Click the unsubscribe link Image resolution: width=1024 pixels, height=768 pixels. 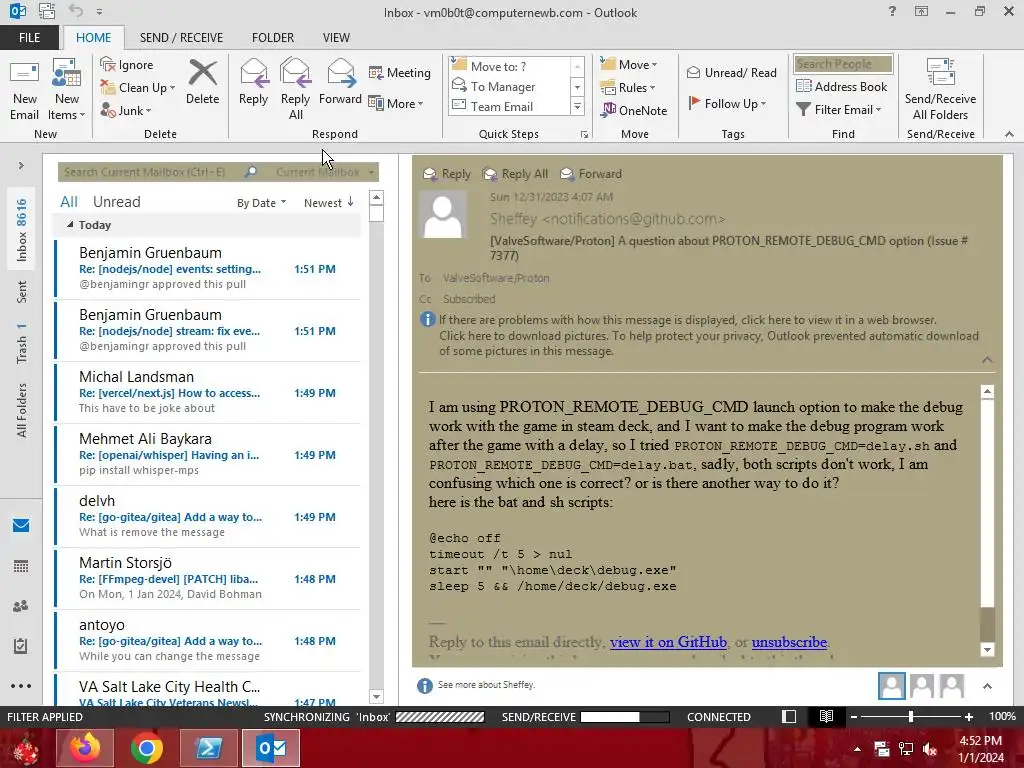pos(789,642)
